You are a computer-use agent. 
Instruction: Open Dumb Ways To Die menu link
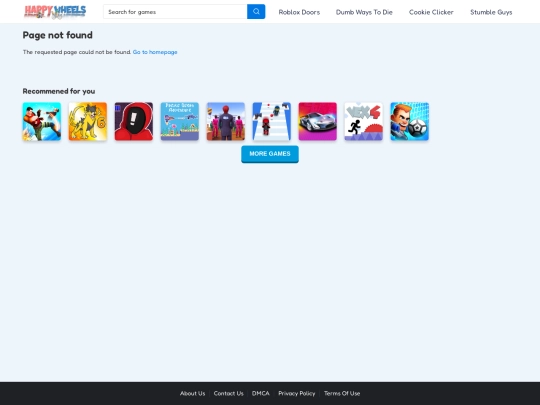(364, 12)
